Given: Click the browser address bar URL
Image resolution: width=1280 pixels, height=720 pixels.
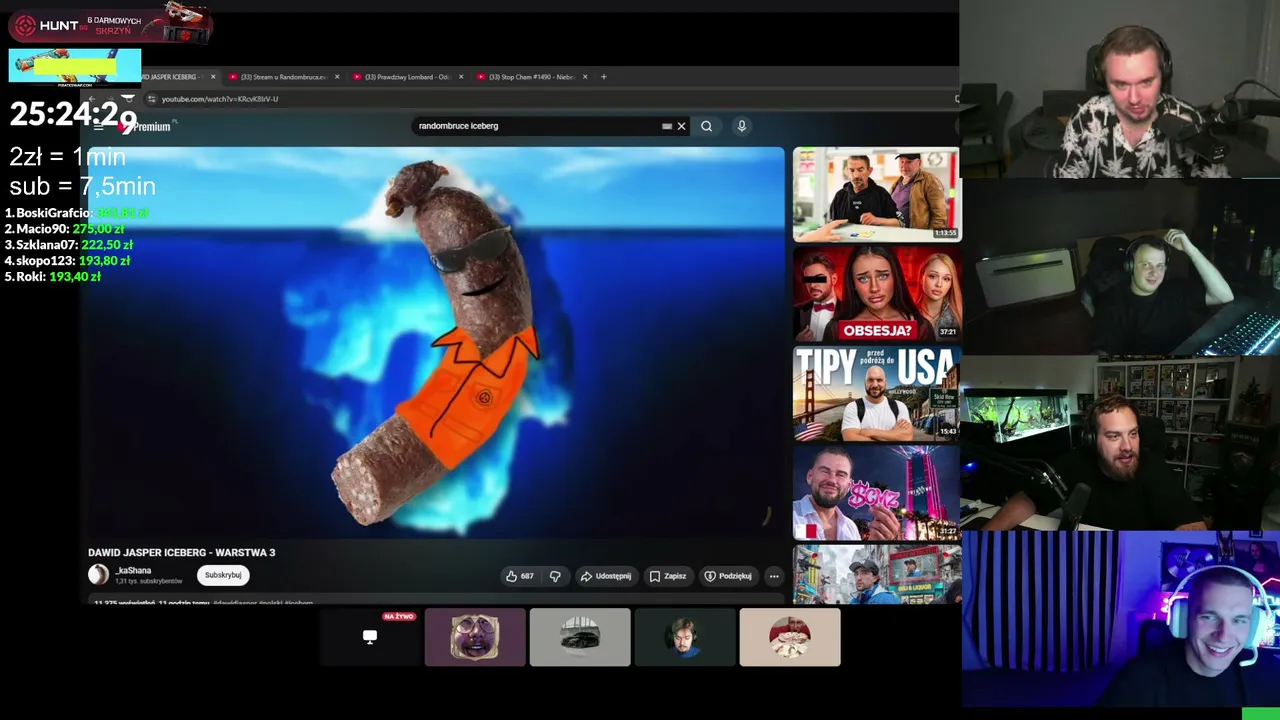Looking at the screenshot, I should click(x=220, y=99).
